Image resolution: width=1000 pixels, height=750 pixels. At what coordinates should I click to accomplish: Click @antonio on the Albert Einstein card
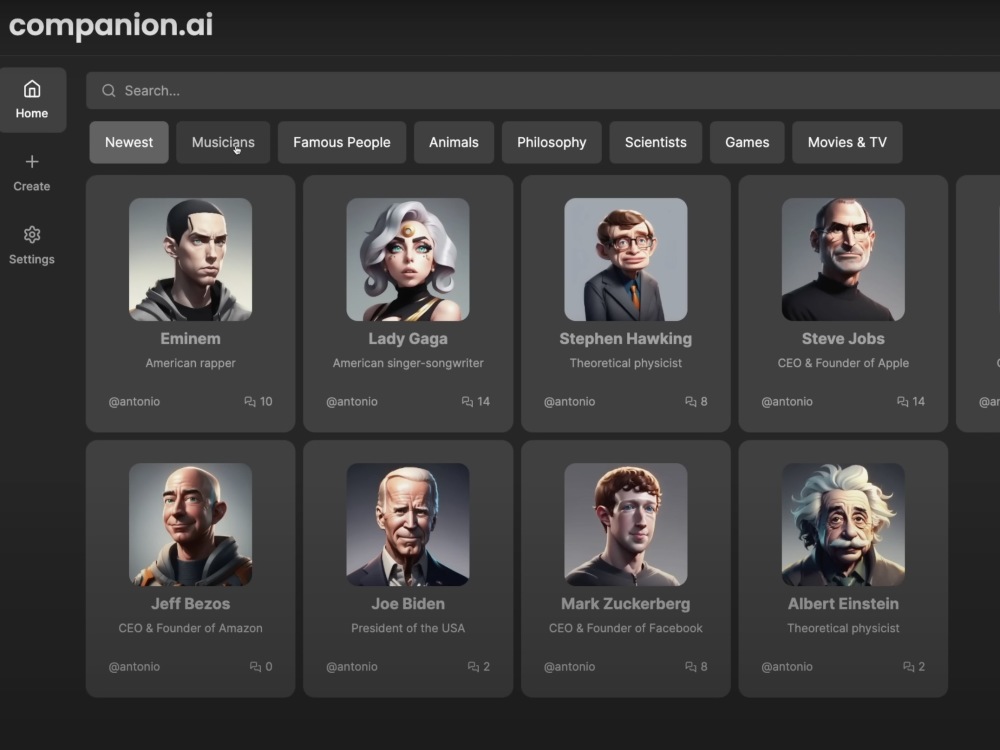[x=787, y=666]
